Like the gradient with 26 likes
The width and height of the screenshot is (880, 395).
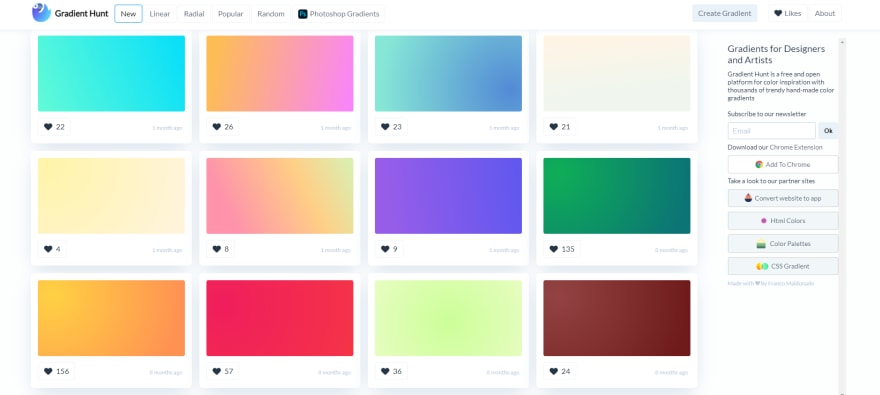point(223,127)
